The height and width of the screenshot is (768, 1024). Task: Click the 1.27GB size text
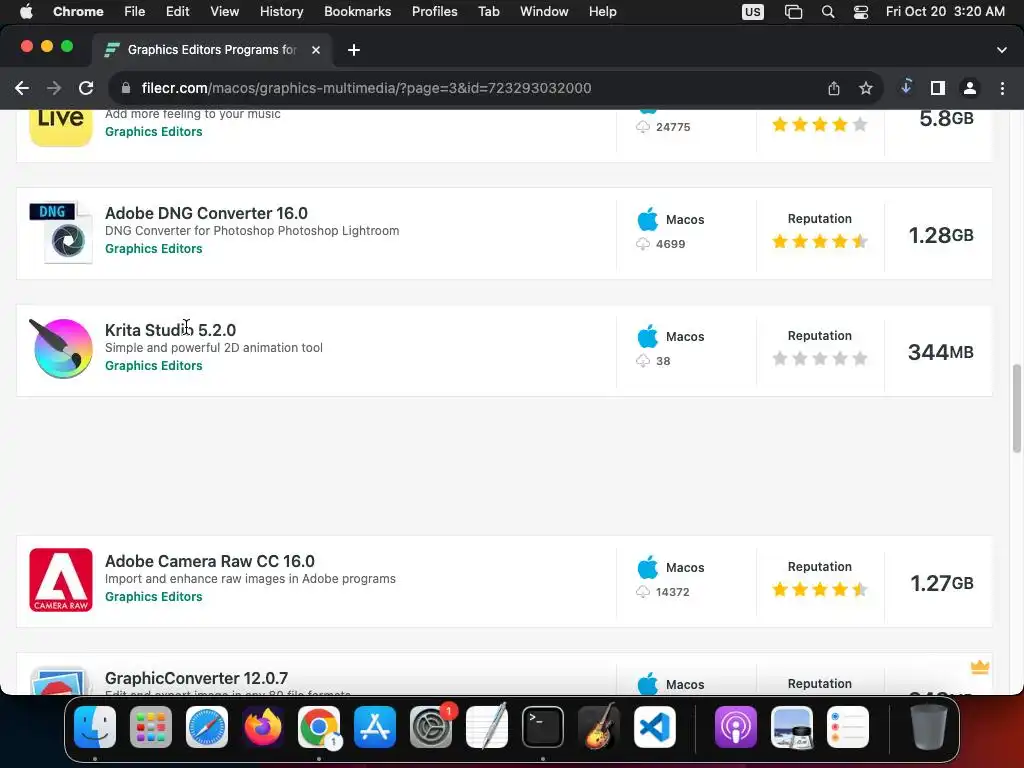[x=942, y=583]
